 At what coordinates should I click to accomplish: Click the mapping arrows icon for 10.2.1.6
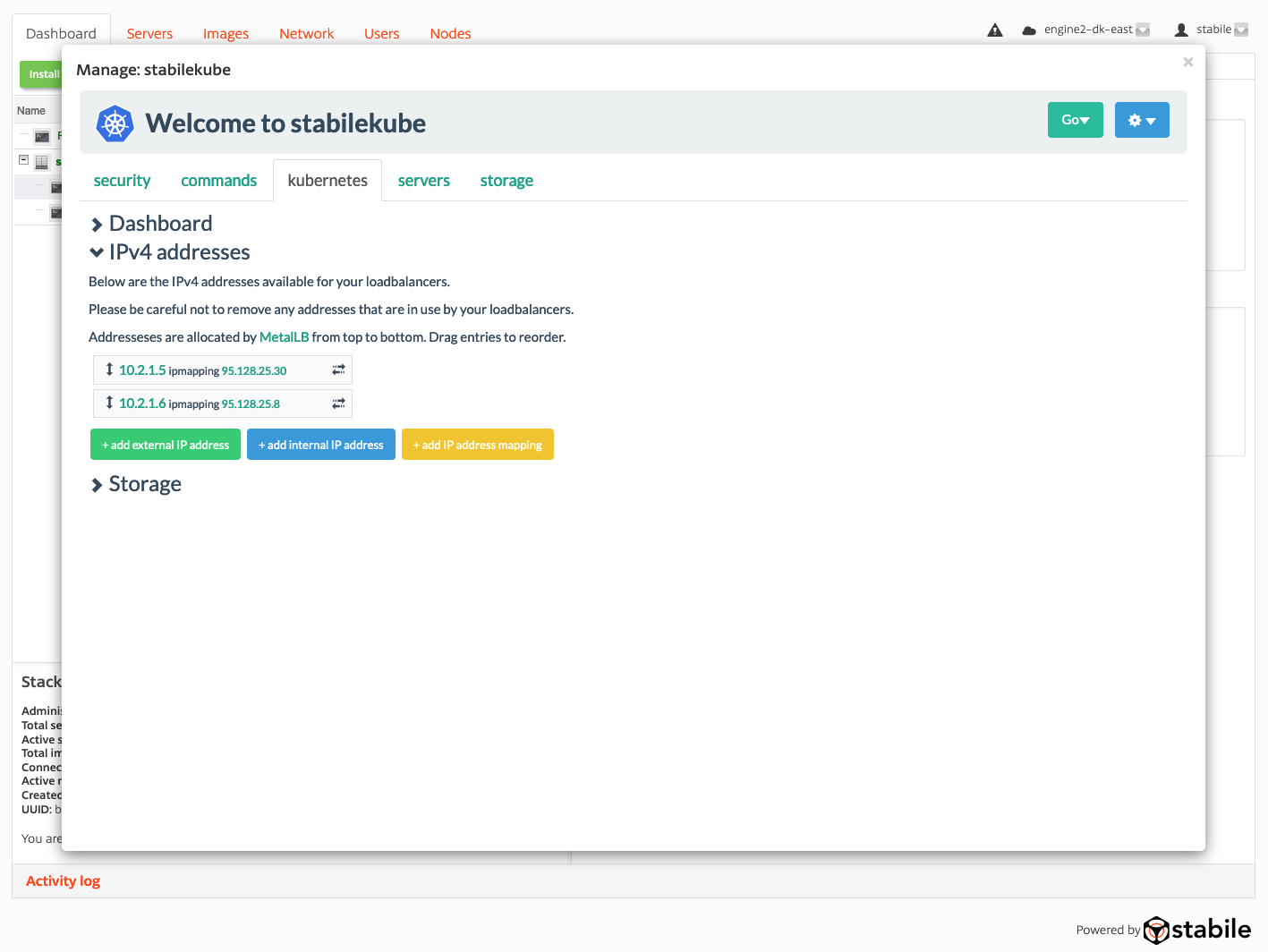pyautogui.click(x=338, y=404)
